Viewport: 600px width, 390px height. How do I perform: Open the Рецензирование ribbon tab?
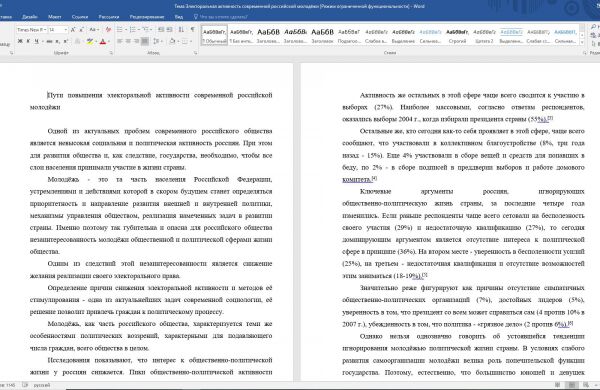point(147,17)
